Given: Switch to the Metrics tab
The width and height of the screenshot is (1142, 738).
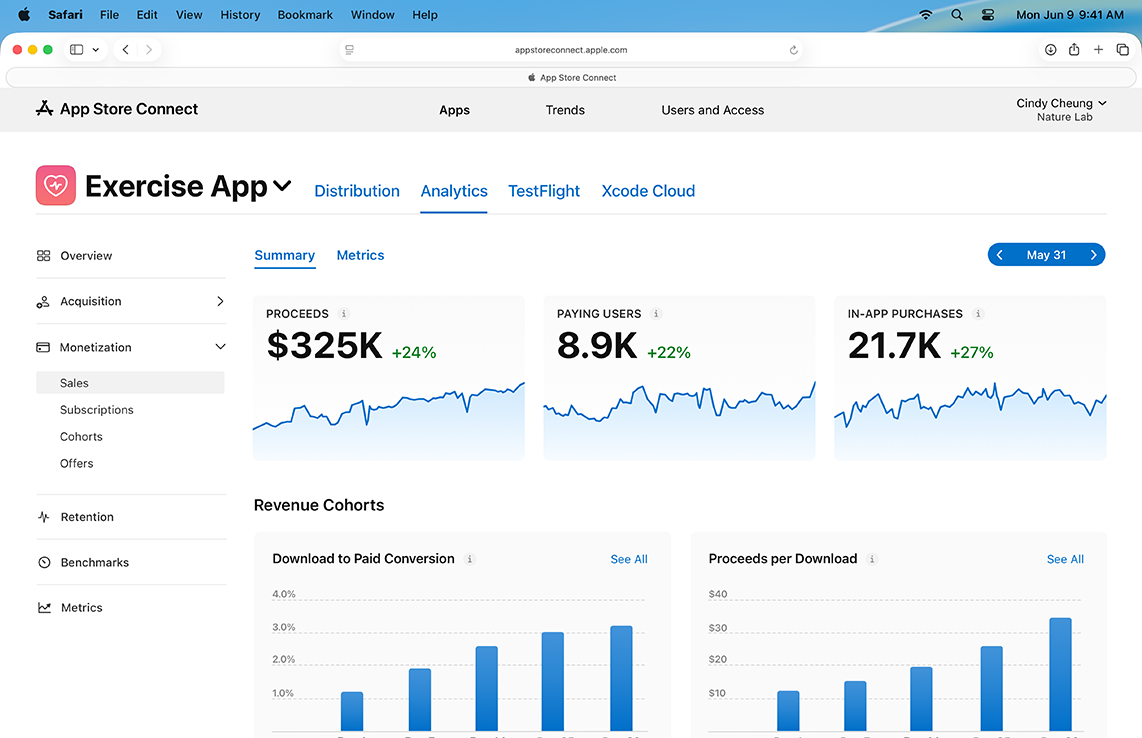Looking at the screenshot, I should pyautogui.click(x=360, y=255).
